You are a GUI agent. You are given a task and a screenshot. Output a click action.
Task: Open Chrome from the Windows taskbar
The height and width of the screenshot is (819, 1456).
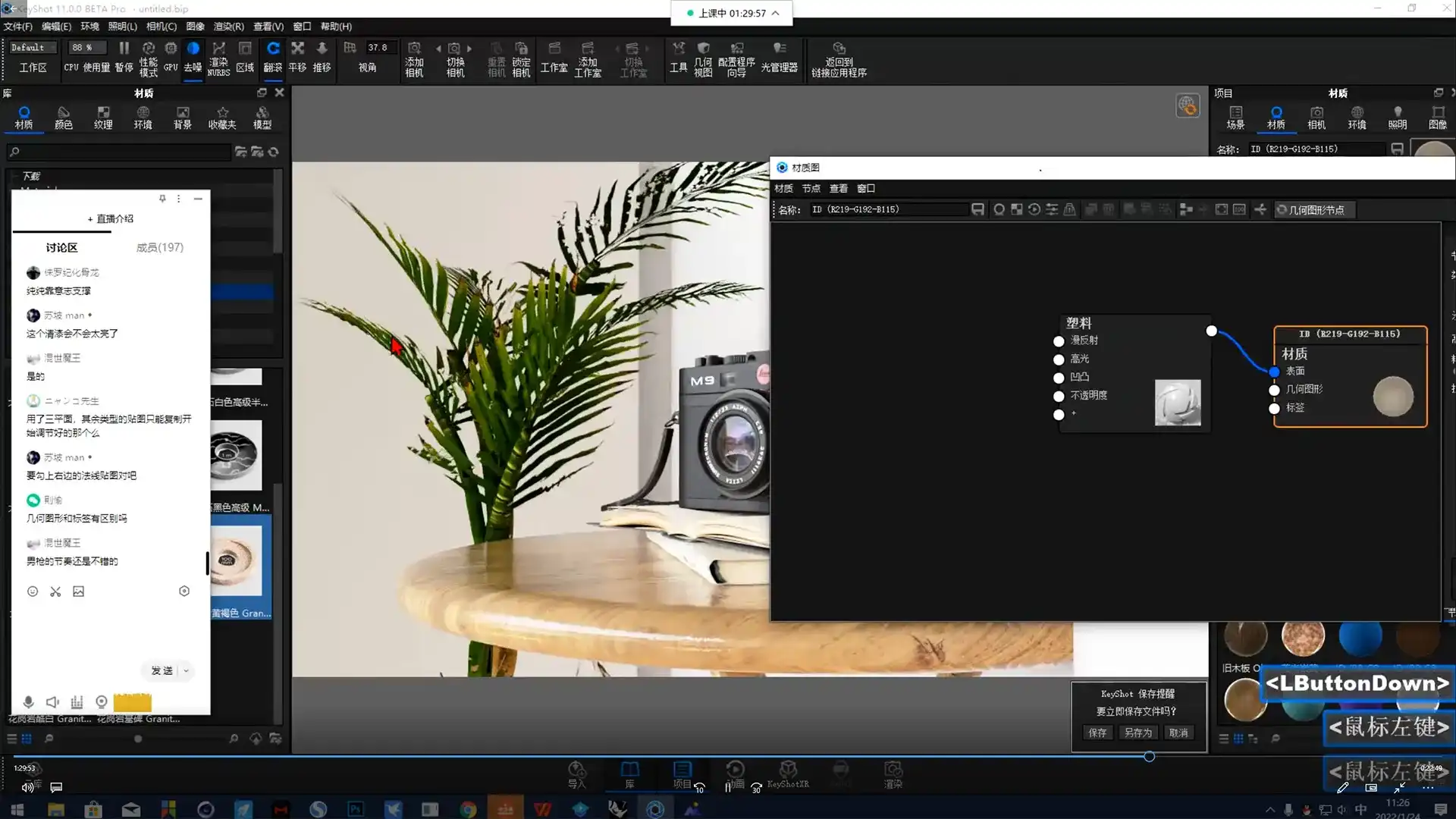pos(468,809)
